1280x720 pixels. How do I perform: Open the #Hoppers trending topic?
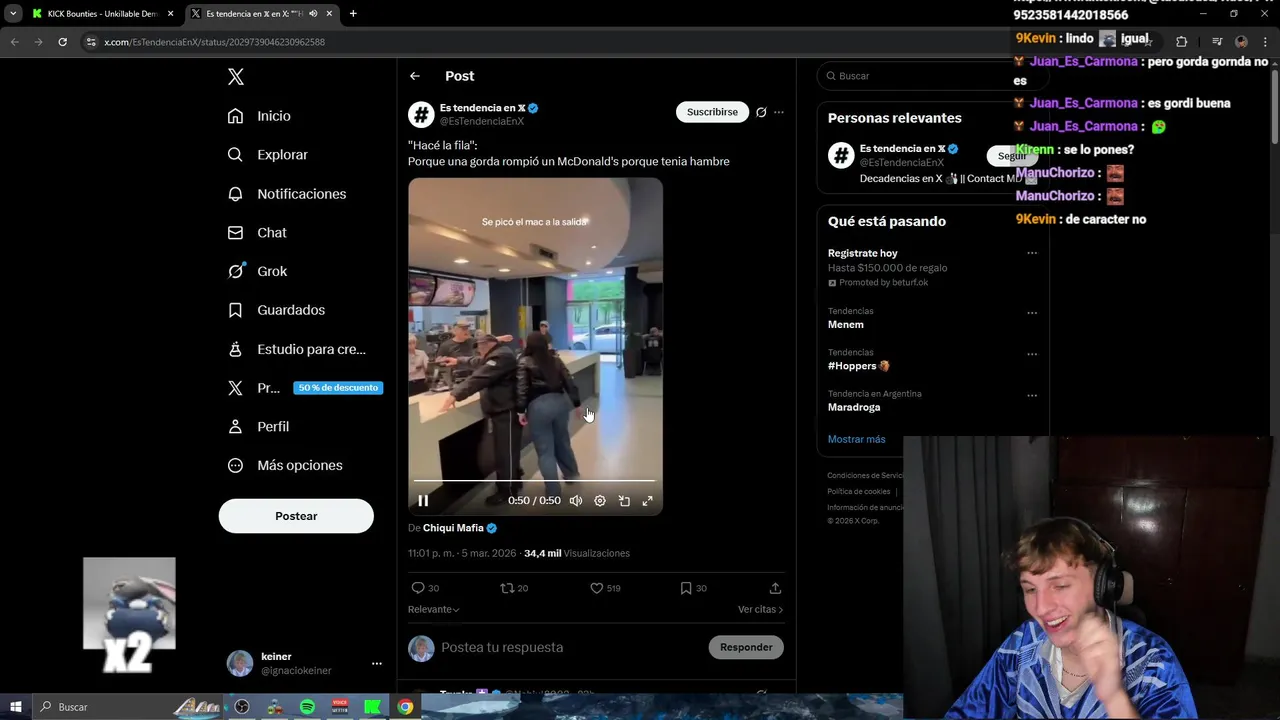click(x=858, y=366)
